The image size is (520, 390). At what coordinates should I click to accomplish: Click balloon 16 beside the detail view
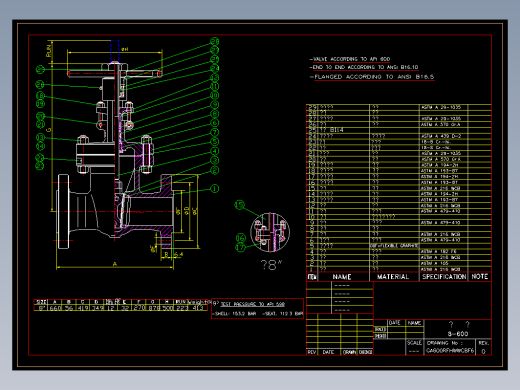[x=241, y=238]
